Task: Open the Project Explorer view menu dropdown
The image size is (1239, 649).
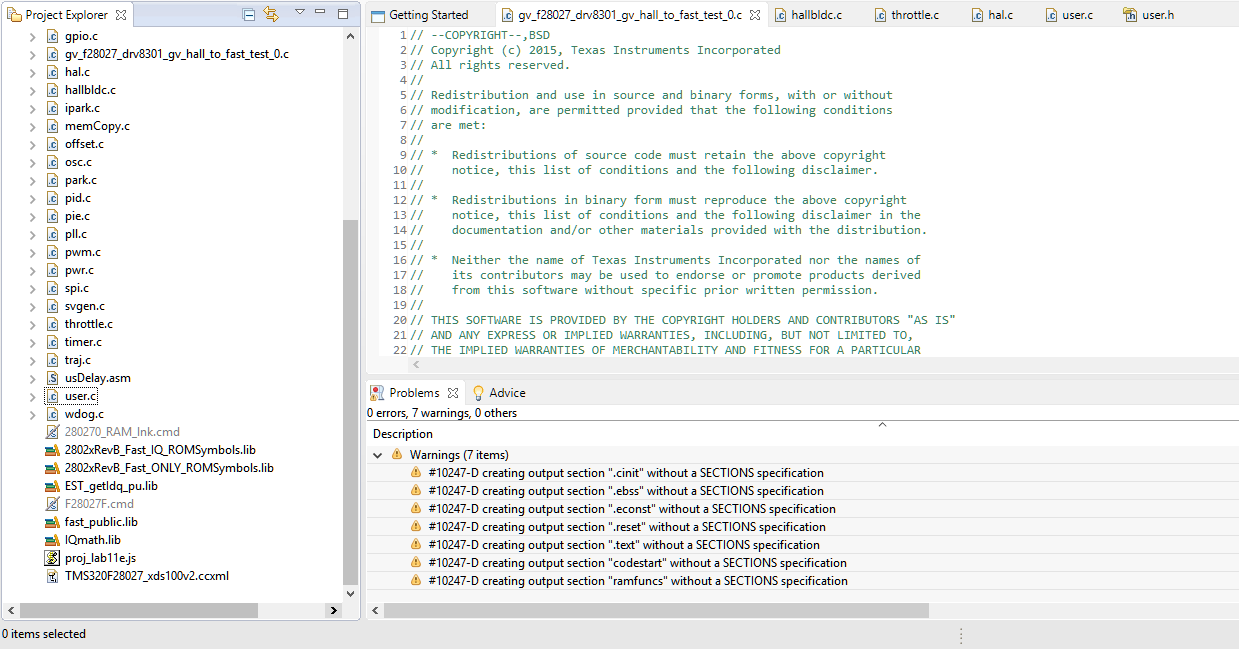Action: click(300, 13)
